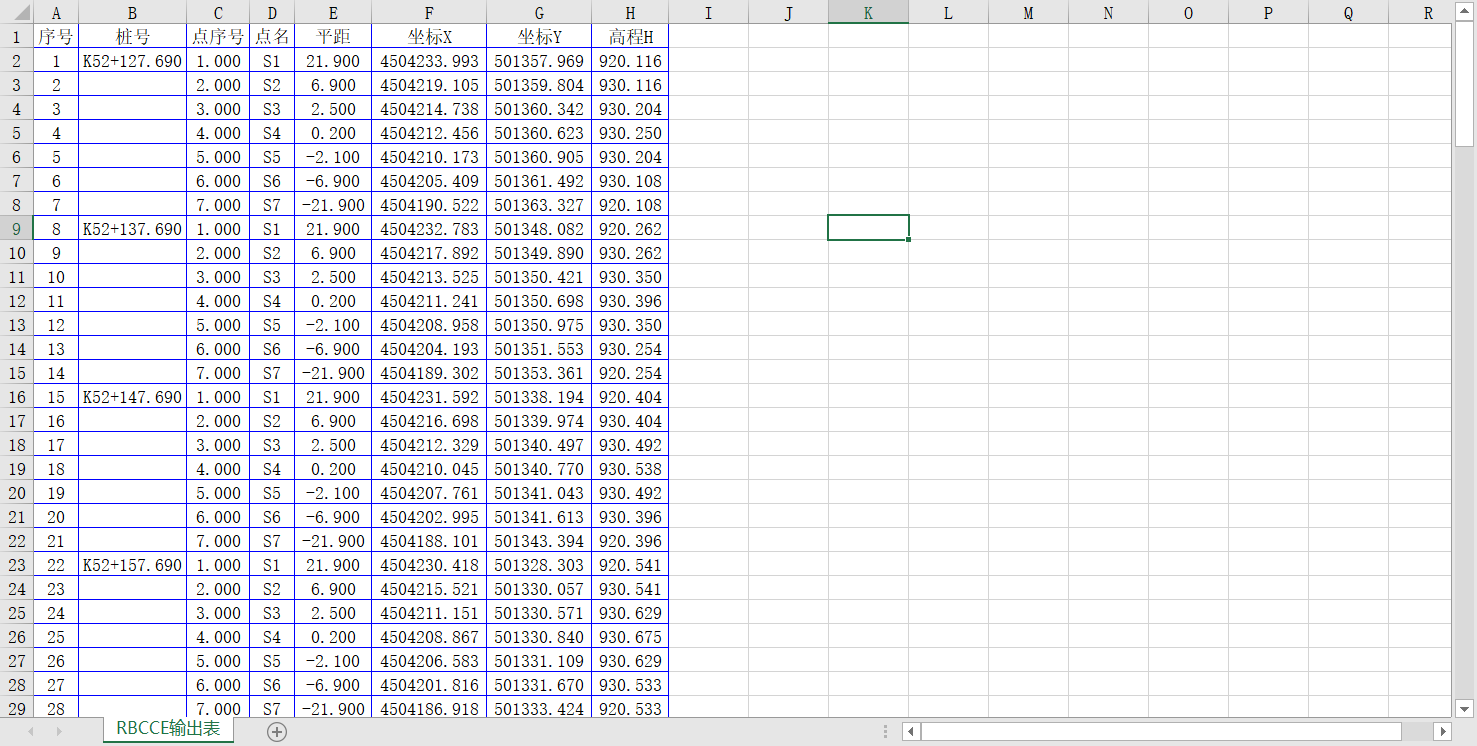Open the RBCCE输出表 sheet tab
Screen dimensions: 1477x746
(x=168, y=729)
